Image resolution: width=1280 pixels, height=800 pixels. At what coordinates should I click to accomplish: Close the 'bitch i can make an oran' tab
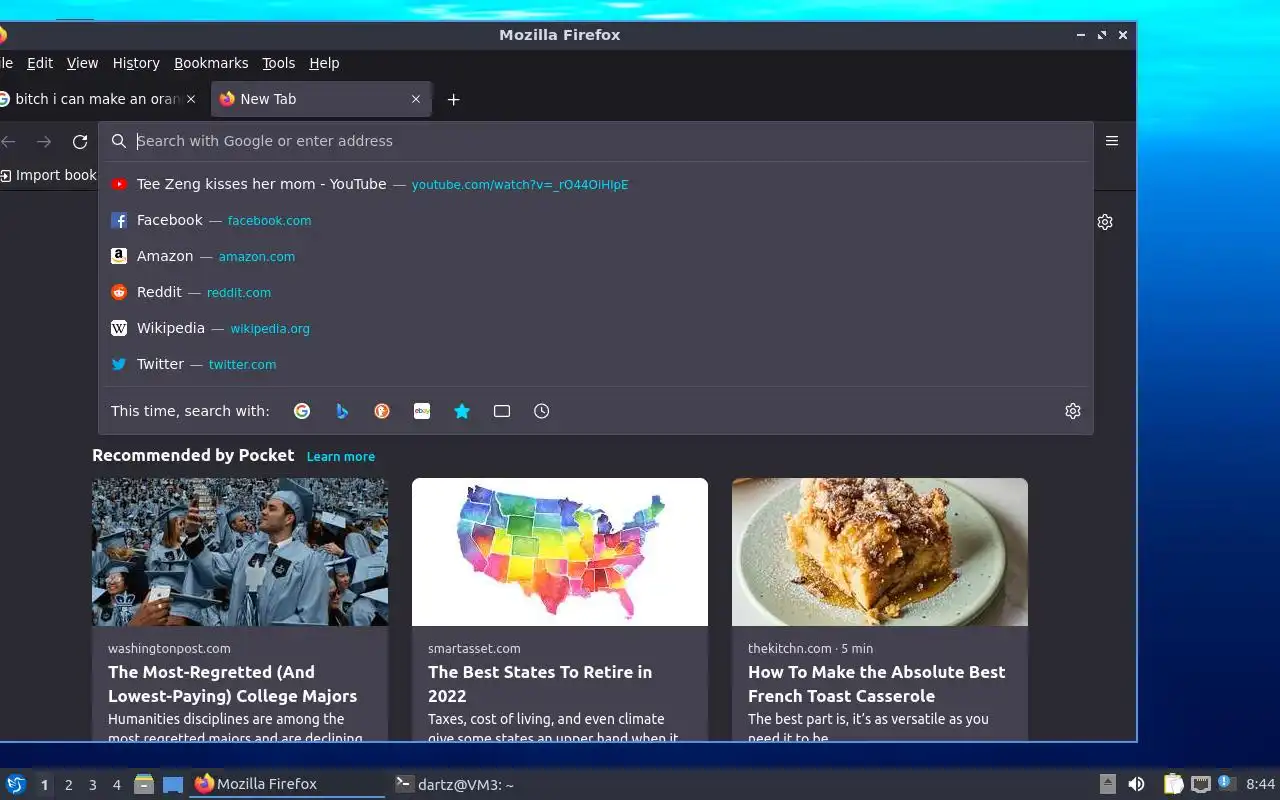[x=191, y=99]
